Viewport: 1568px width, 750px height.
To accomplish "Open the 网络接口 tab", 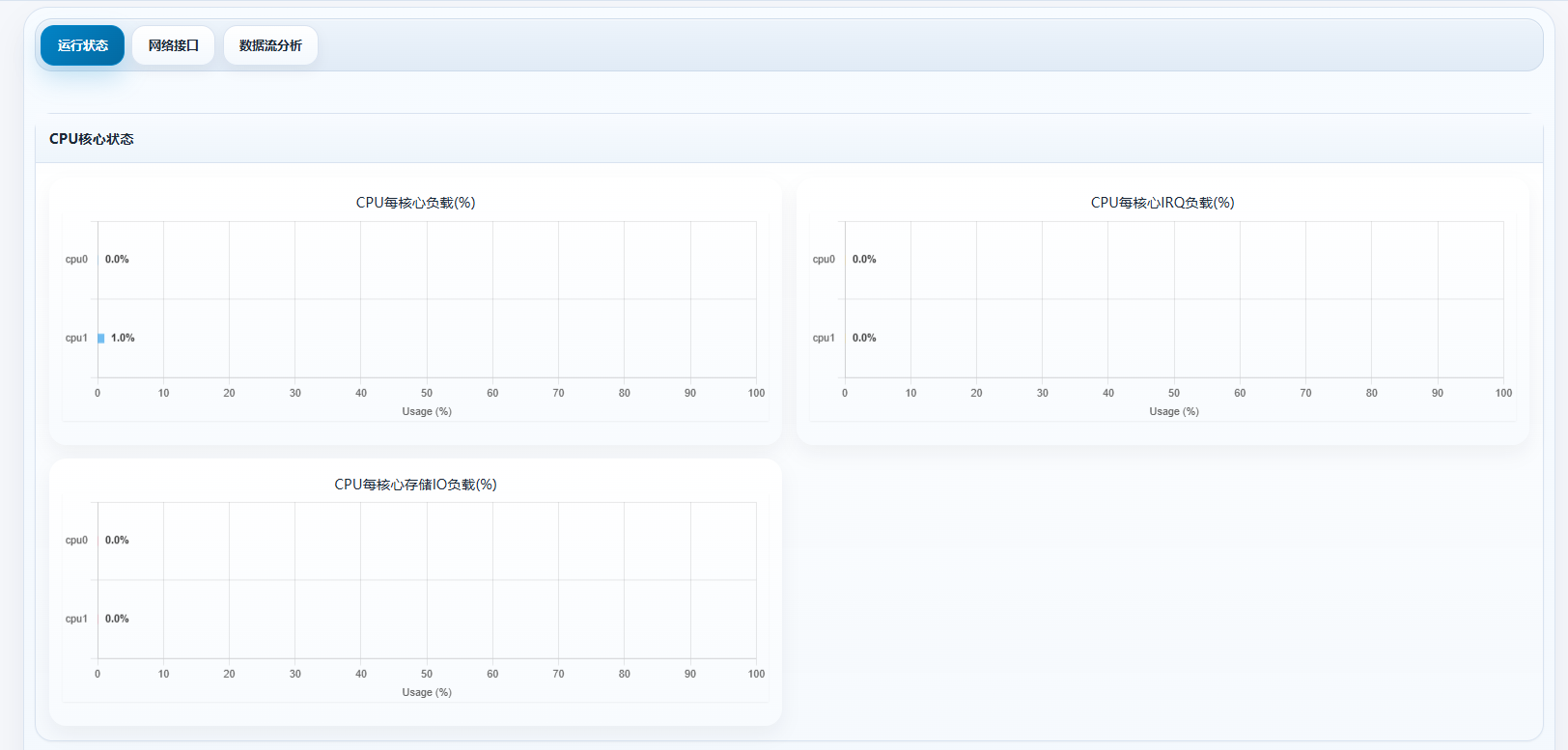I will (x=173, y=45).
